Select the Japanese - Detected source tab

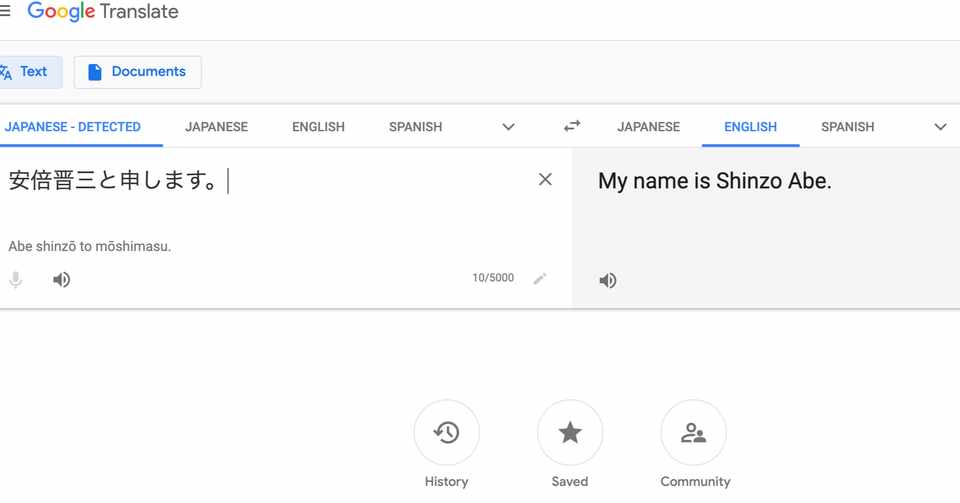coord(73,127)
